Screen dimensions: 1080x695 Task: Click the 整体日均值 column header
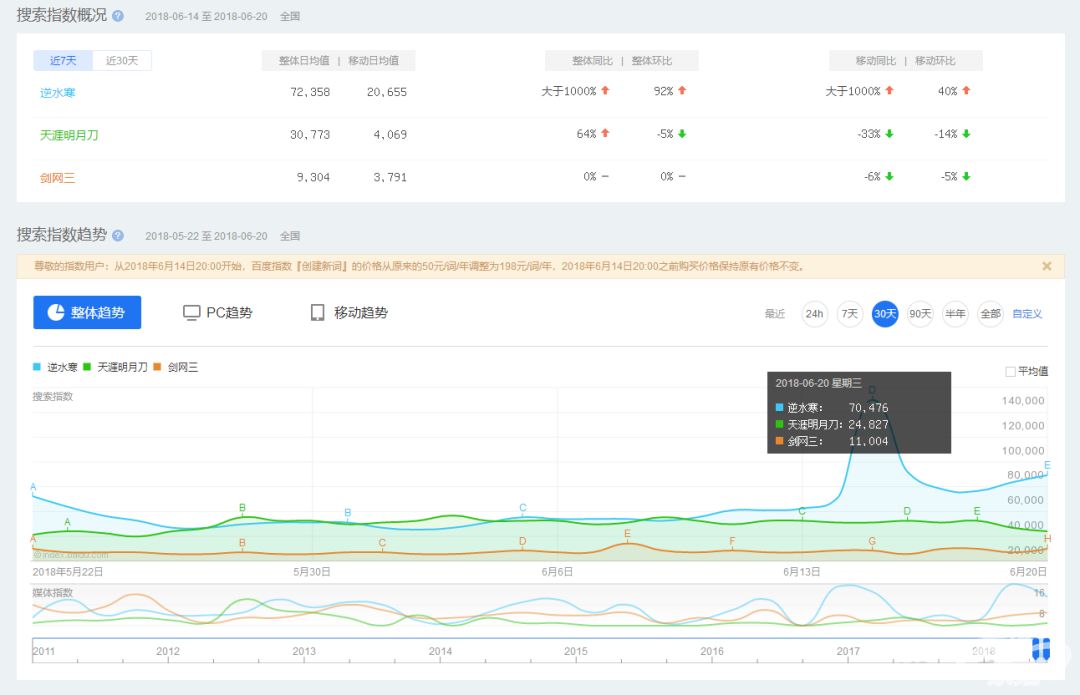(304, 61)
